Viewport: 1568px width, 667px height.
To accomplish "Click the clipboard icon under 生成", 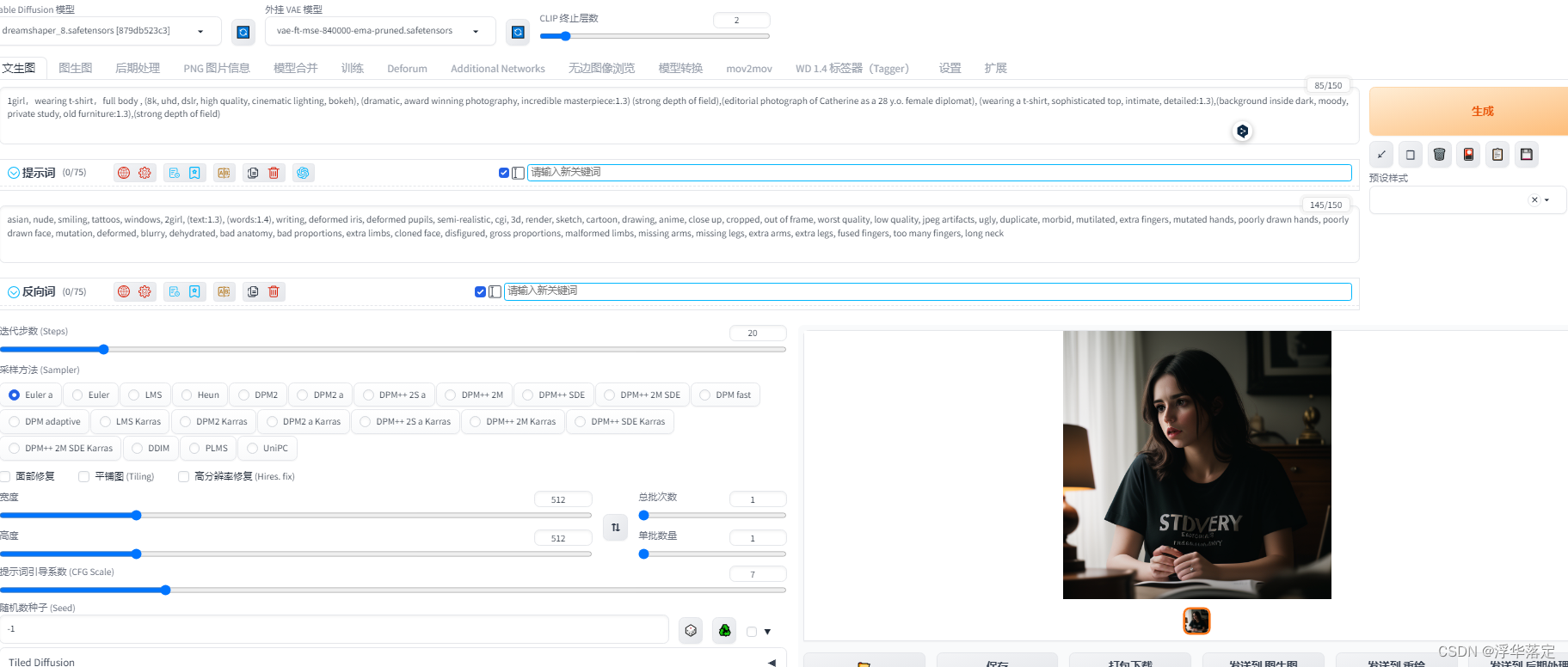I will coord(1497,155).
